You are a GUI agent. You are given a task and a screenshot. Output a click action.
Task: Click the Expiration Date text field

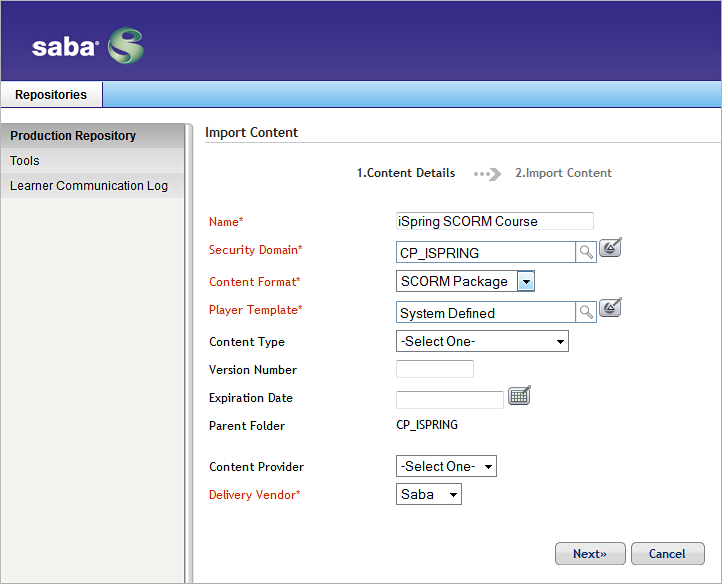[450, 400]
